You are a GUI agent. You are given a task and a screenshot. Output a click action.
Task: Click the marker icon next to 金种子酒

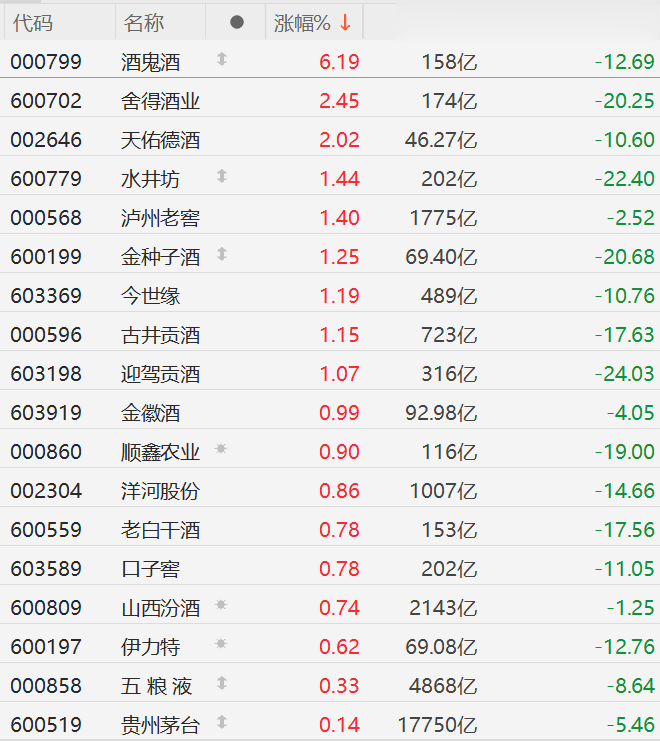pyautogui.click(x=222, y=254)
